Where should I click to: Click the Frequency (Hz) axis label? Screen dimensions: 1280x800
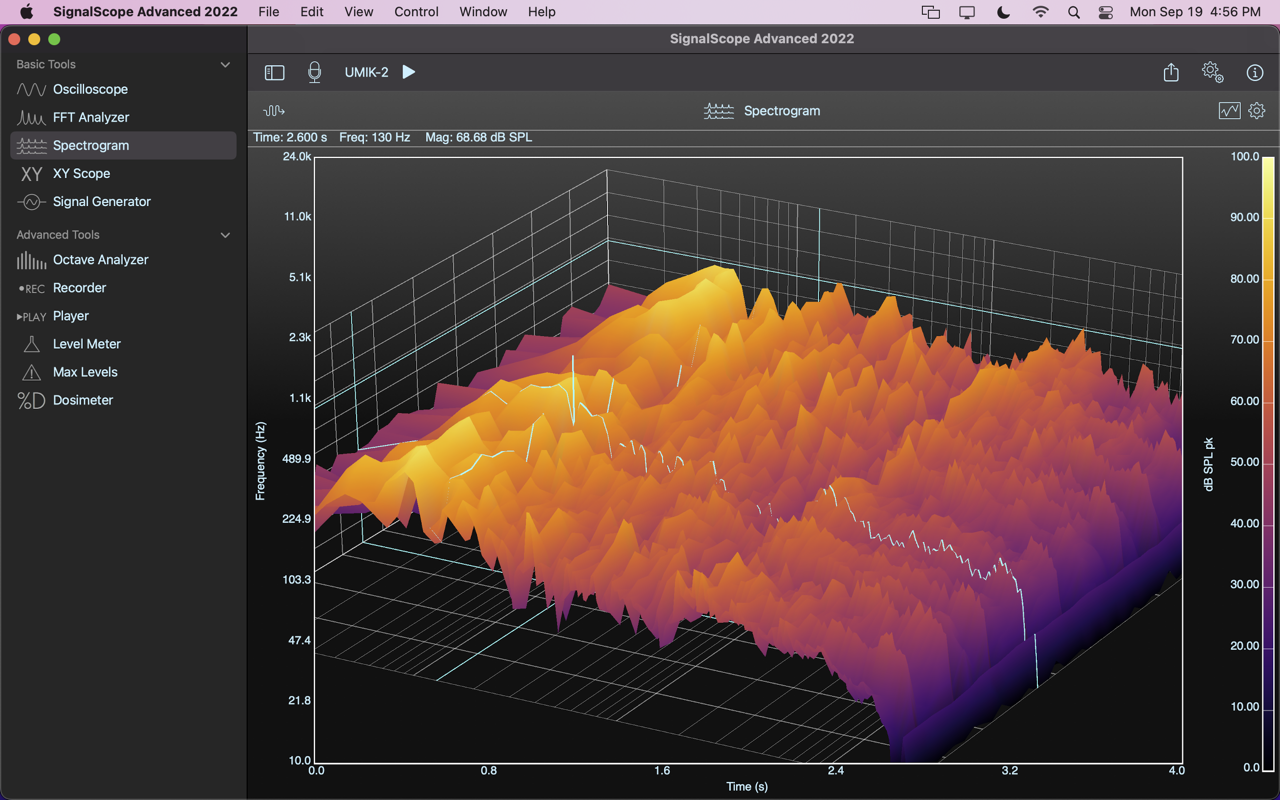pos(260,461)
